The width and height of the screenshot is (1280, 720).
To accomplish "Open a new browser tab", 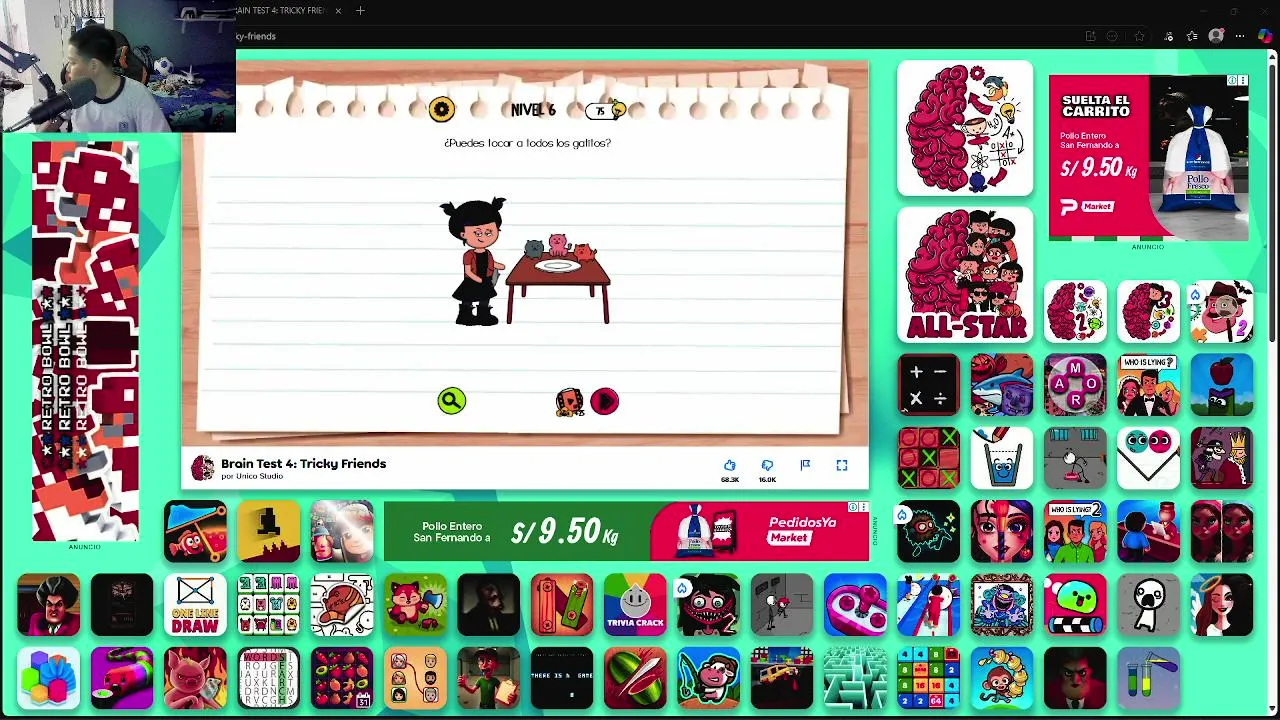I will 360,11.
